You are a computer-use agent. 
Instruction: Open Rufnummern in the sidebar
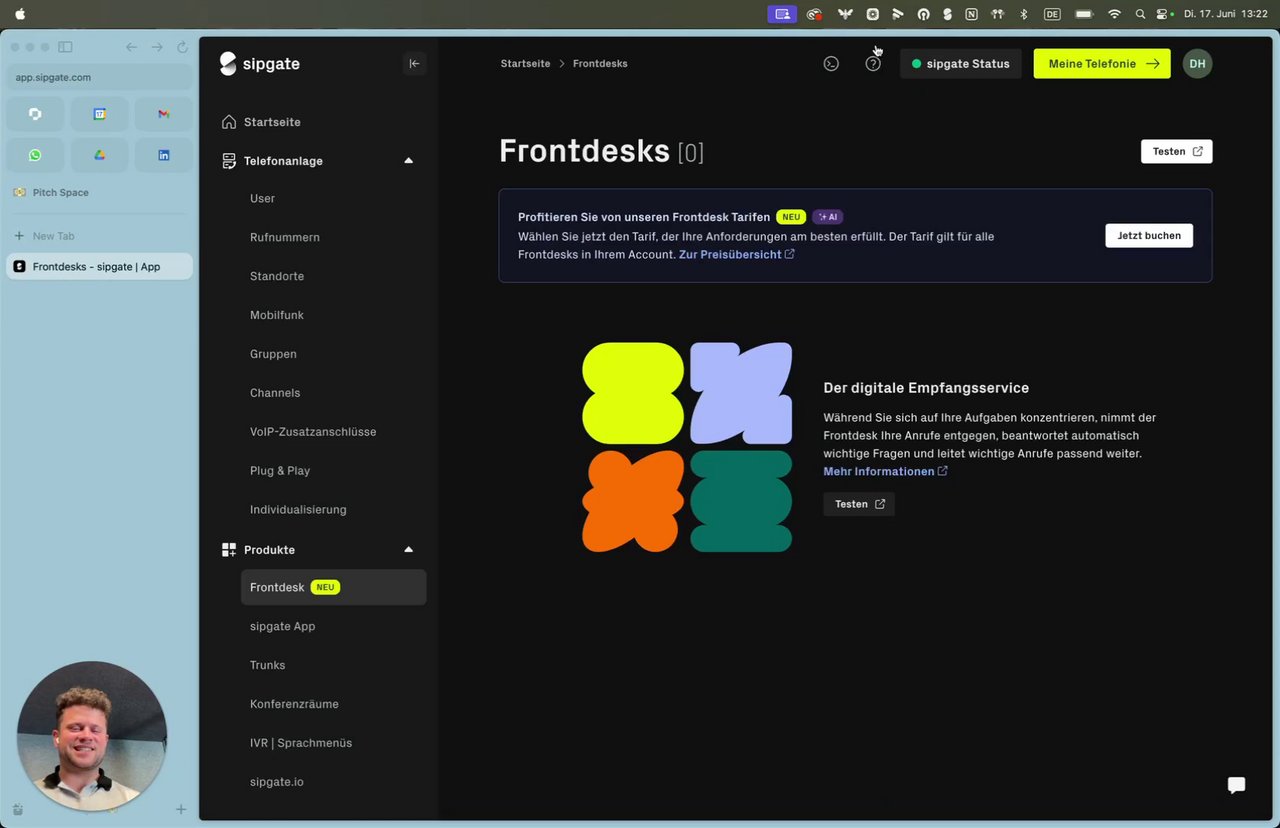point(285,238)
